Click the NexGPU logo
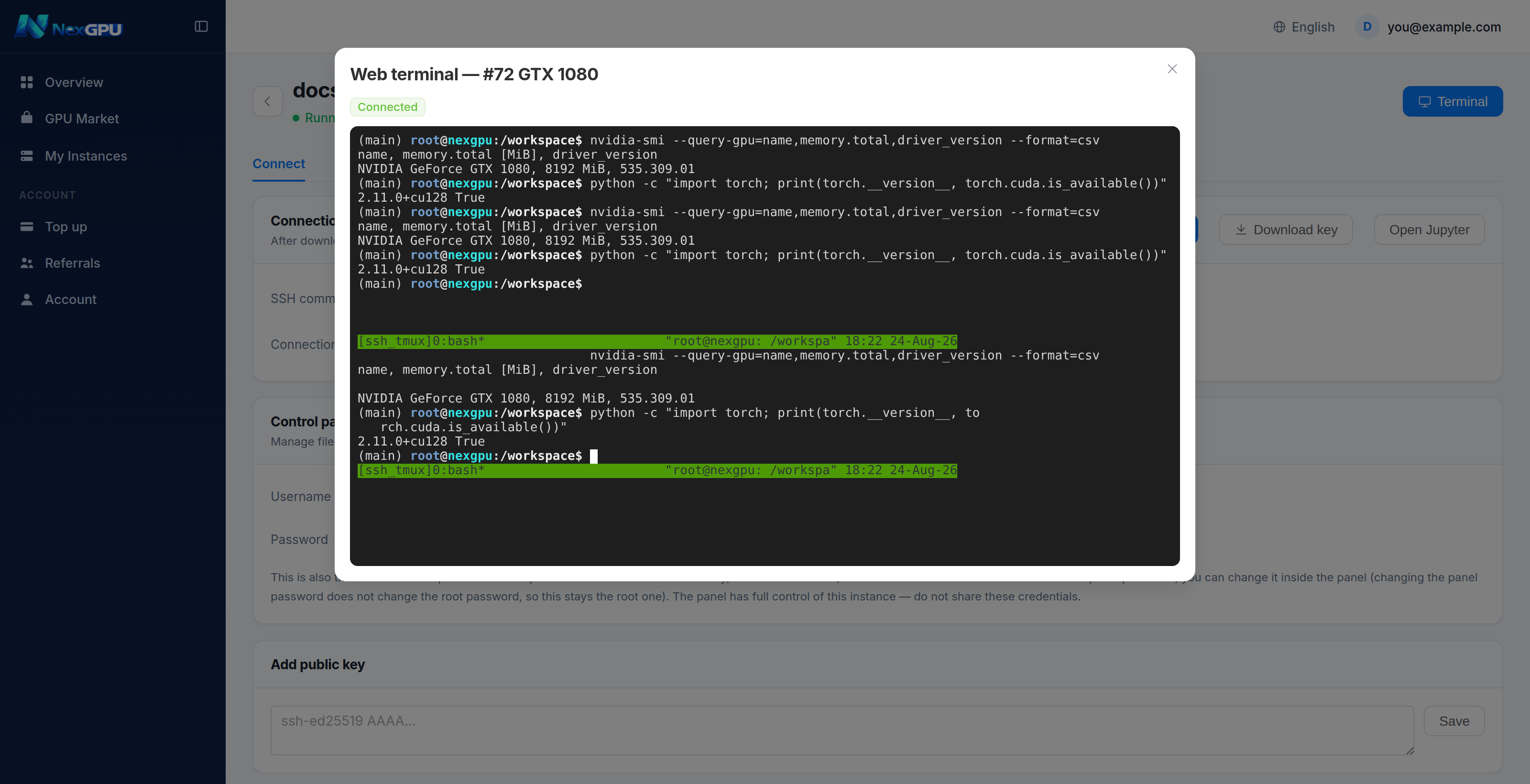This screenshot has width=1530, height=784. pos(68,27)
